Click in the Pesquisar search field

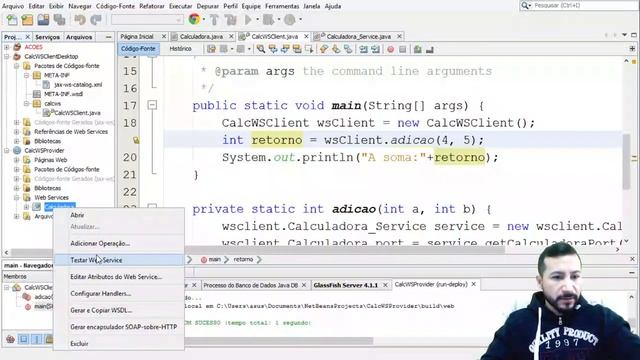(585, 5)
